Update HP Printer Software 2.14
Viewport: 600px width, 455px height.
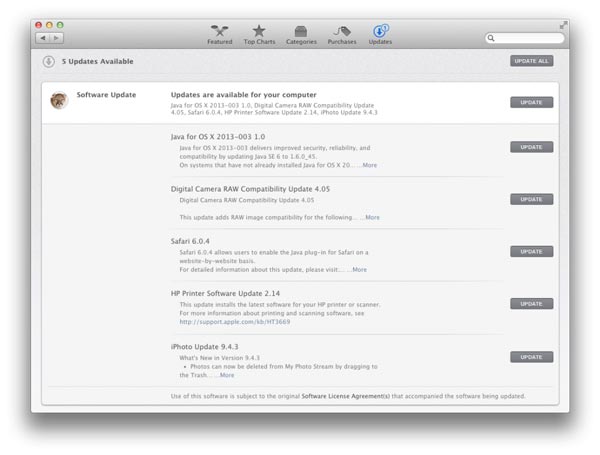tap(531, 303)
